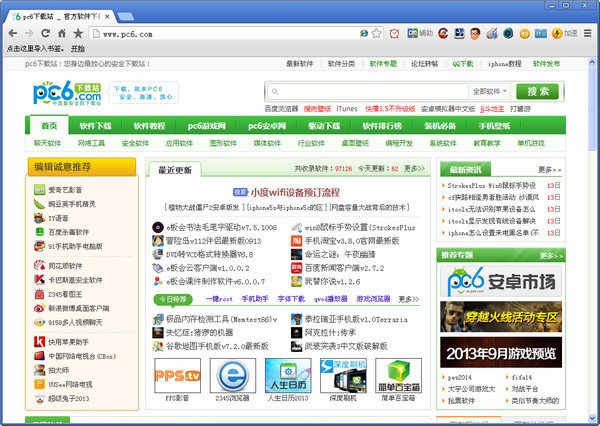Image resolution: width=600 pixels, height=426 pixels.
Task: Reload the page with refresh icon
Action: (46, 33)
